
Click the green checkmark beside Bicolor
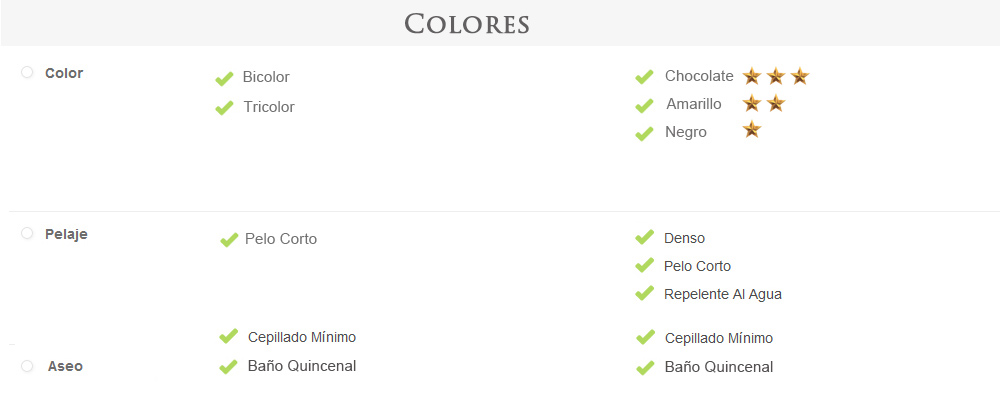pos(224,79)
